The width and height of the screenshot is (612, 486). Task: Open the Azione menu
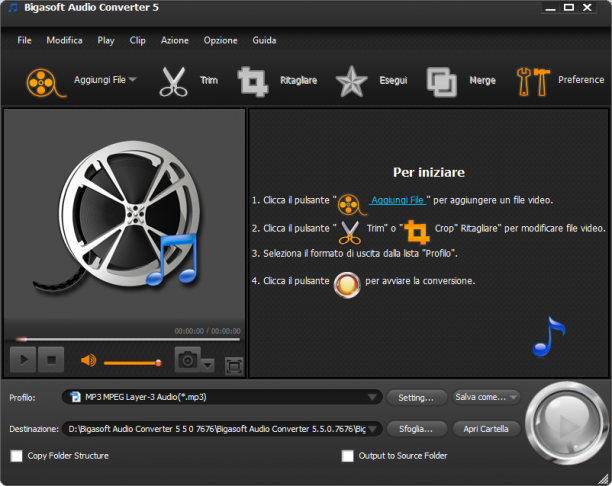174,40
